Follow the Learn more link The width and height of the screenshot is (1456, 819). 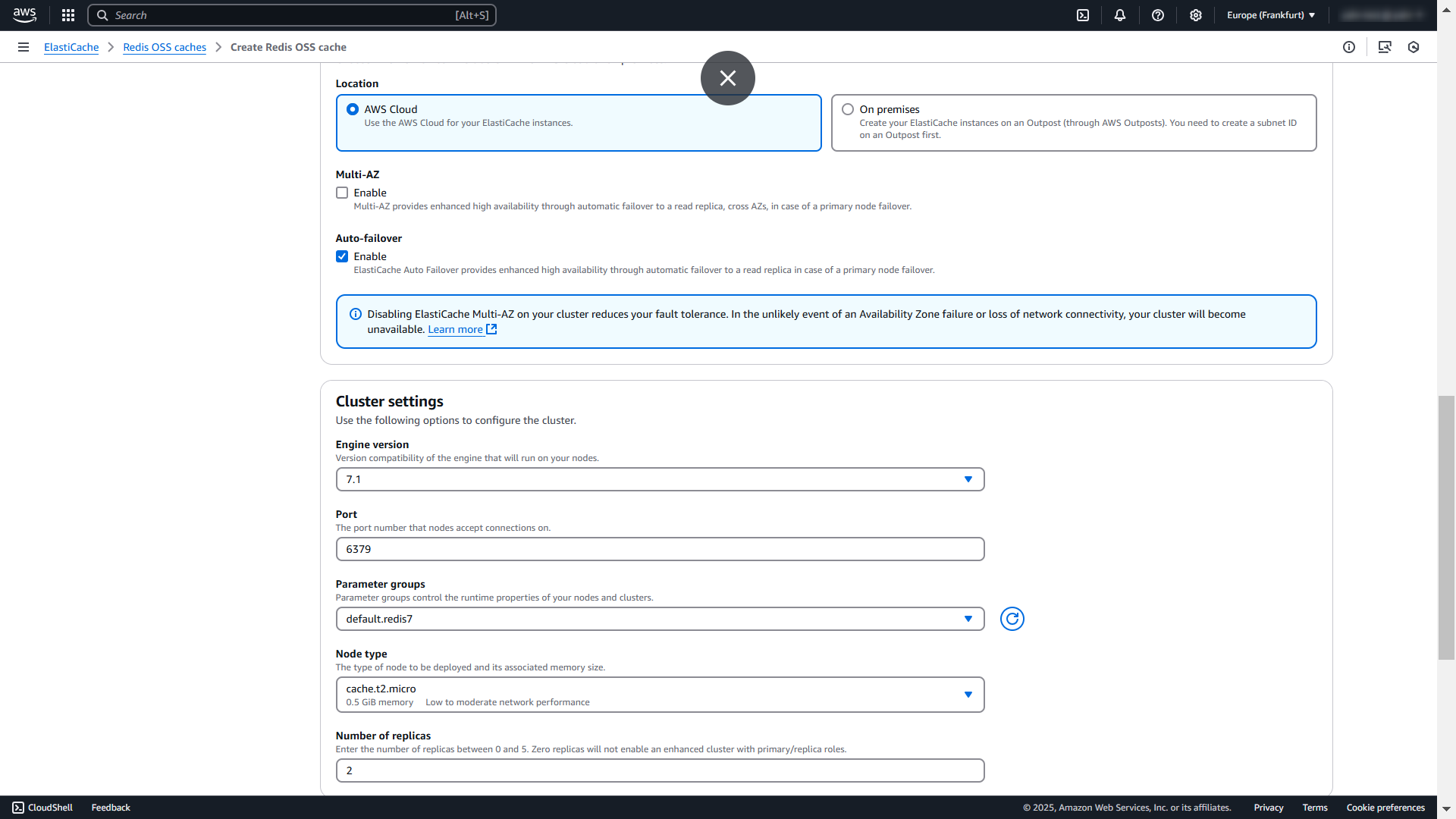[455, 329]
